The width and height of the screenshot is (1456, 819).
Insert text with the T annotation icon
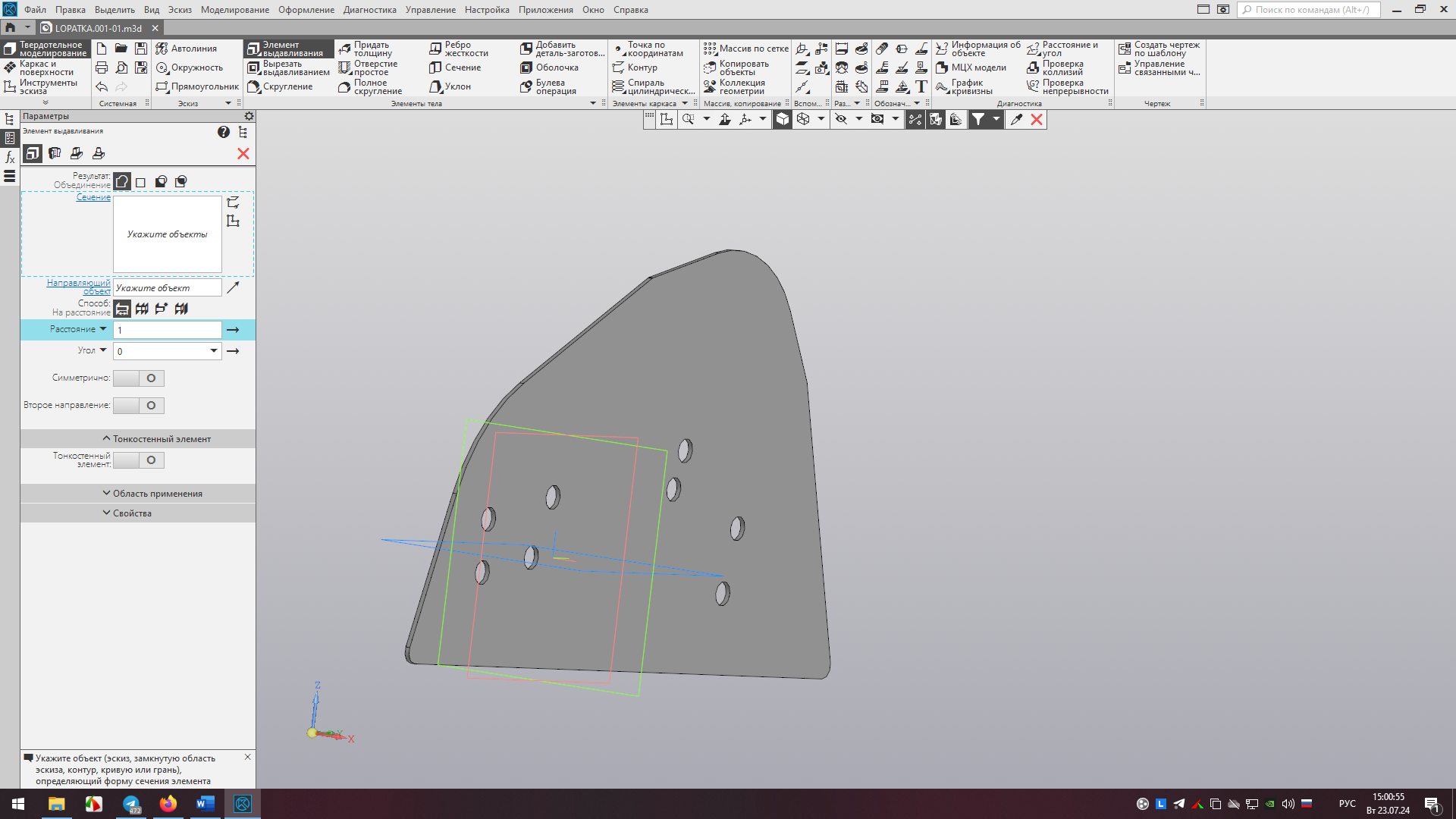921,86
